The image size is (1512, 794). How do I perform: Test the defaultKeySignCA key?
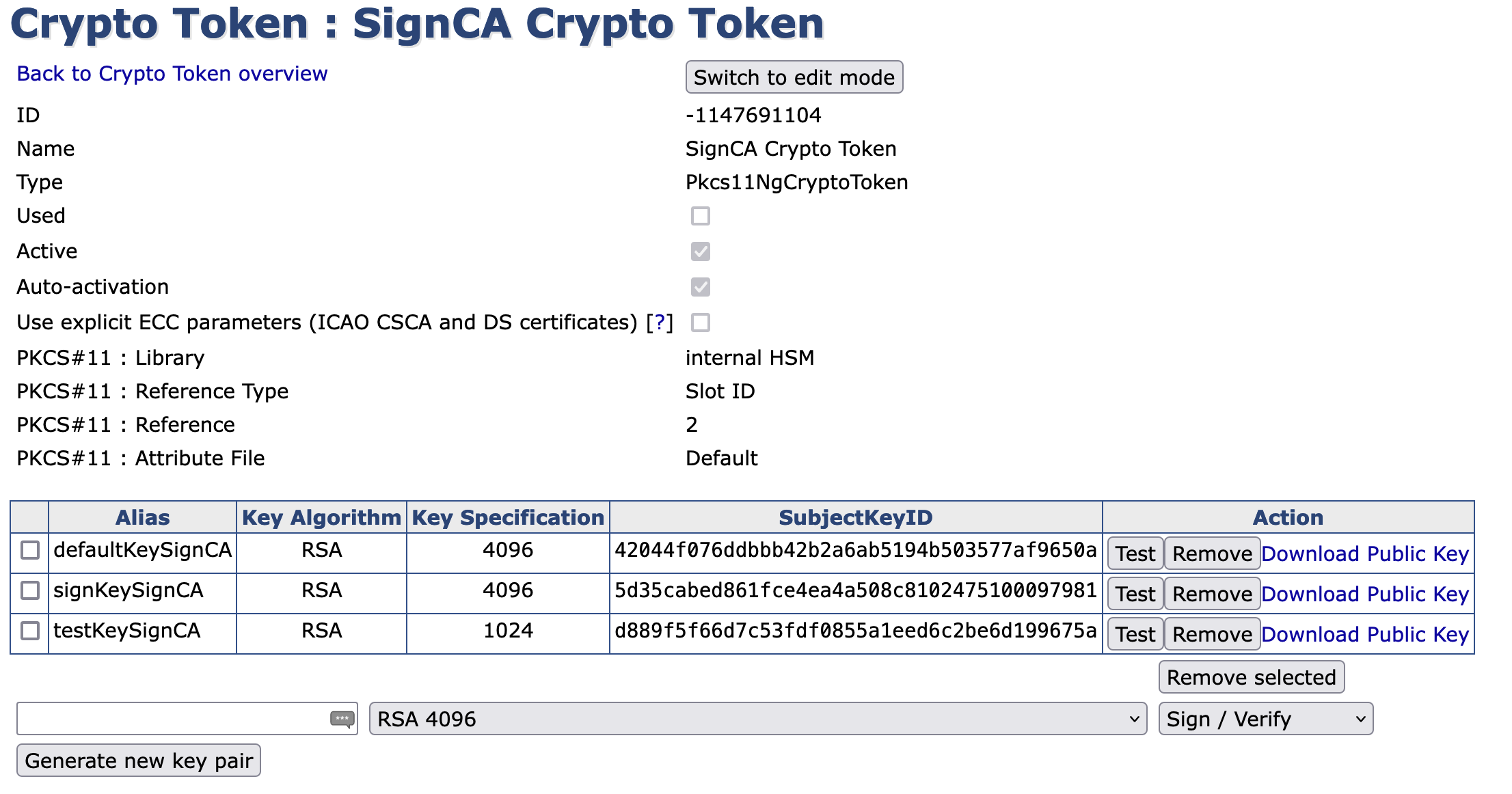click(x=1135, y=553)
